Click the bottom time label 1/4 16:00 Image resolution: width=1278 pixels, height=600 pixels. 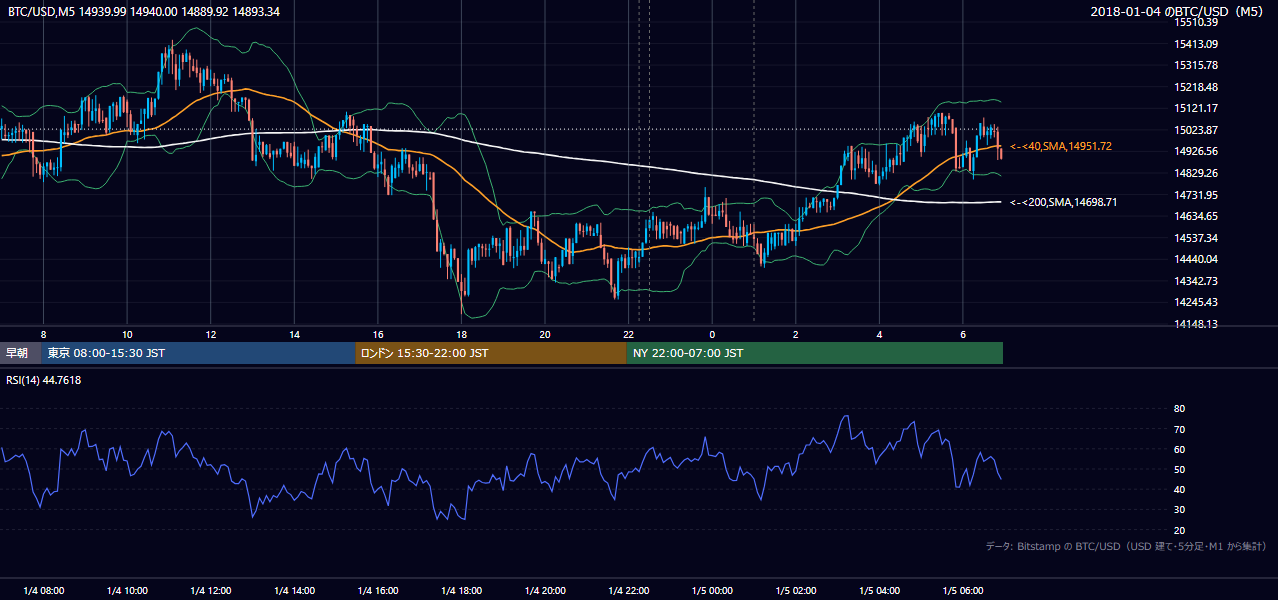point(378,590)
